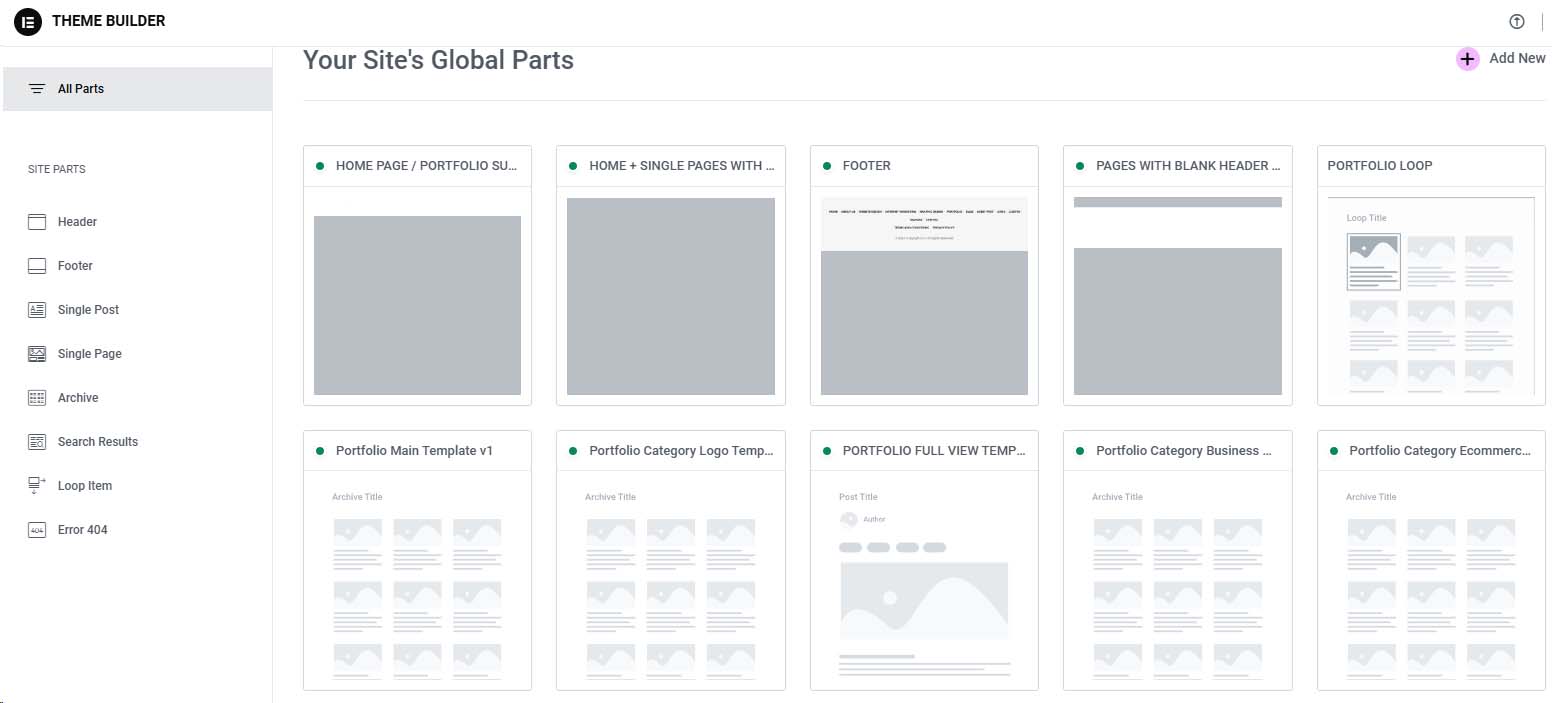
Task: Open PORTFOLIO FULL VIEW TEMP... title
Action: 935,451
